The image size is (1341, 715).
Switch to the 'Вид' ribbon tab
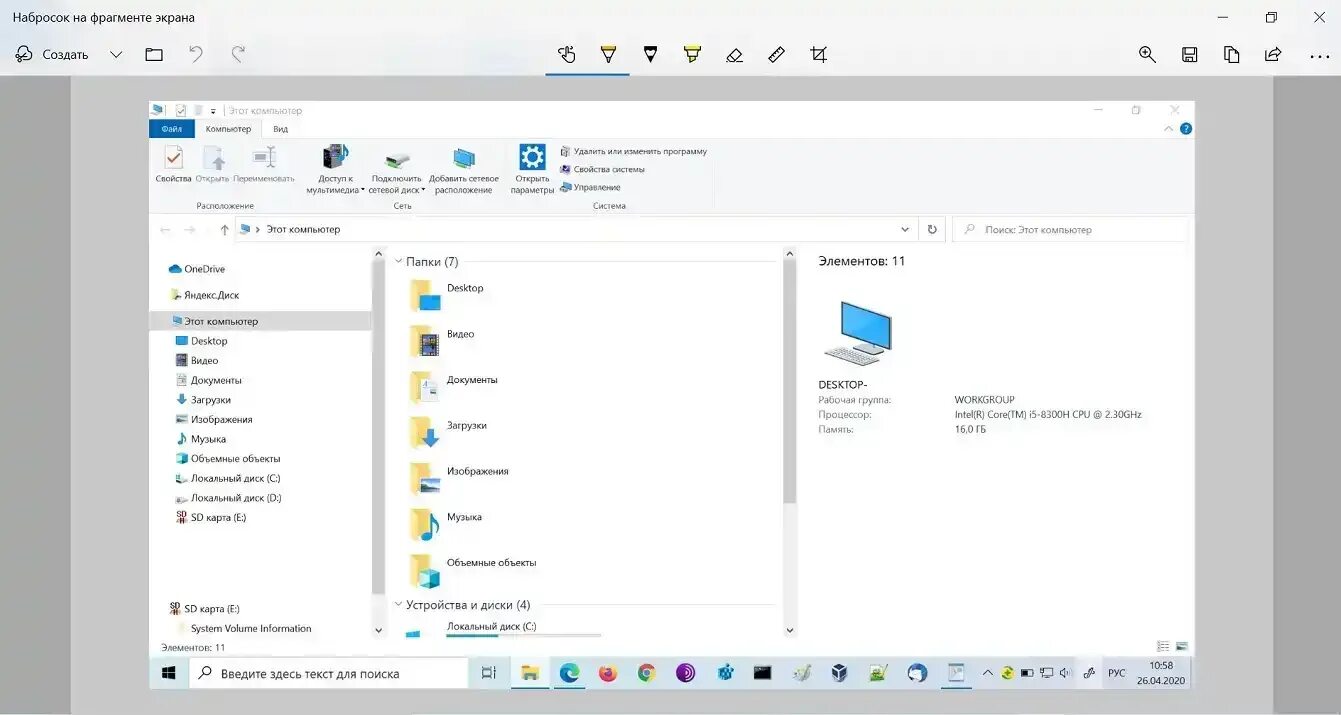280,128
